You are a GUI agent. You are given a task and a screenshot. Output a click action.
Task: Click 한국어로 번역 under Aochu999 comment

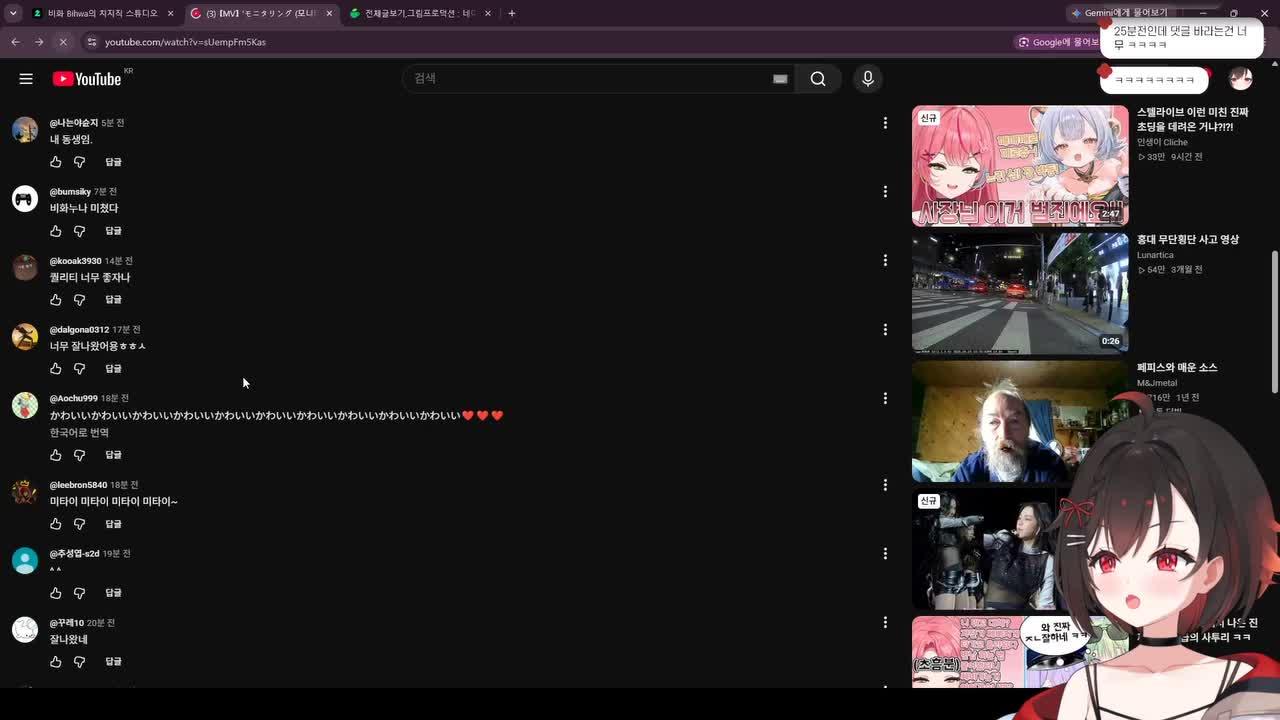(79, 433)
